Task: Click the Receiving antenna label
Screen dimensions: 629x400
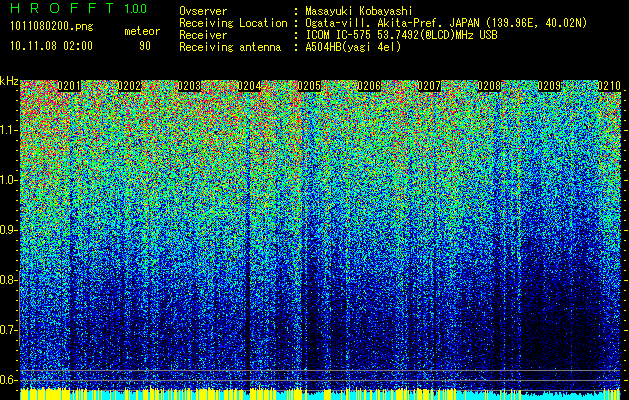Action: [x=230, y=47]
